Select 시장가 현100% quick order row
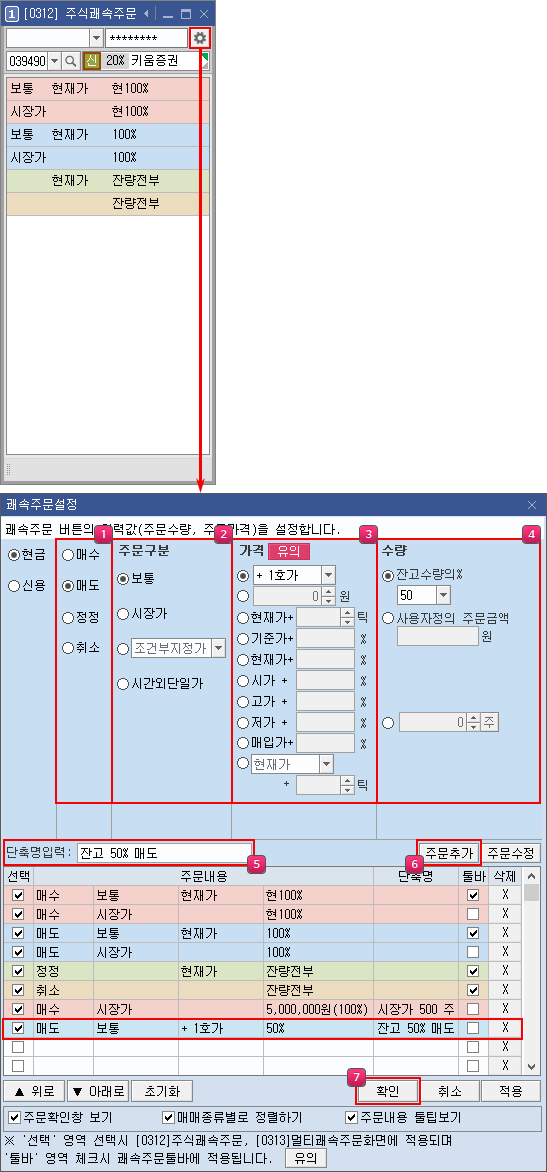Viewport: 547px width, 1172px height. point(108,111)
